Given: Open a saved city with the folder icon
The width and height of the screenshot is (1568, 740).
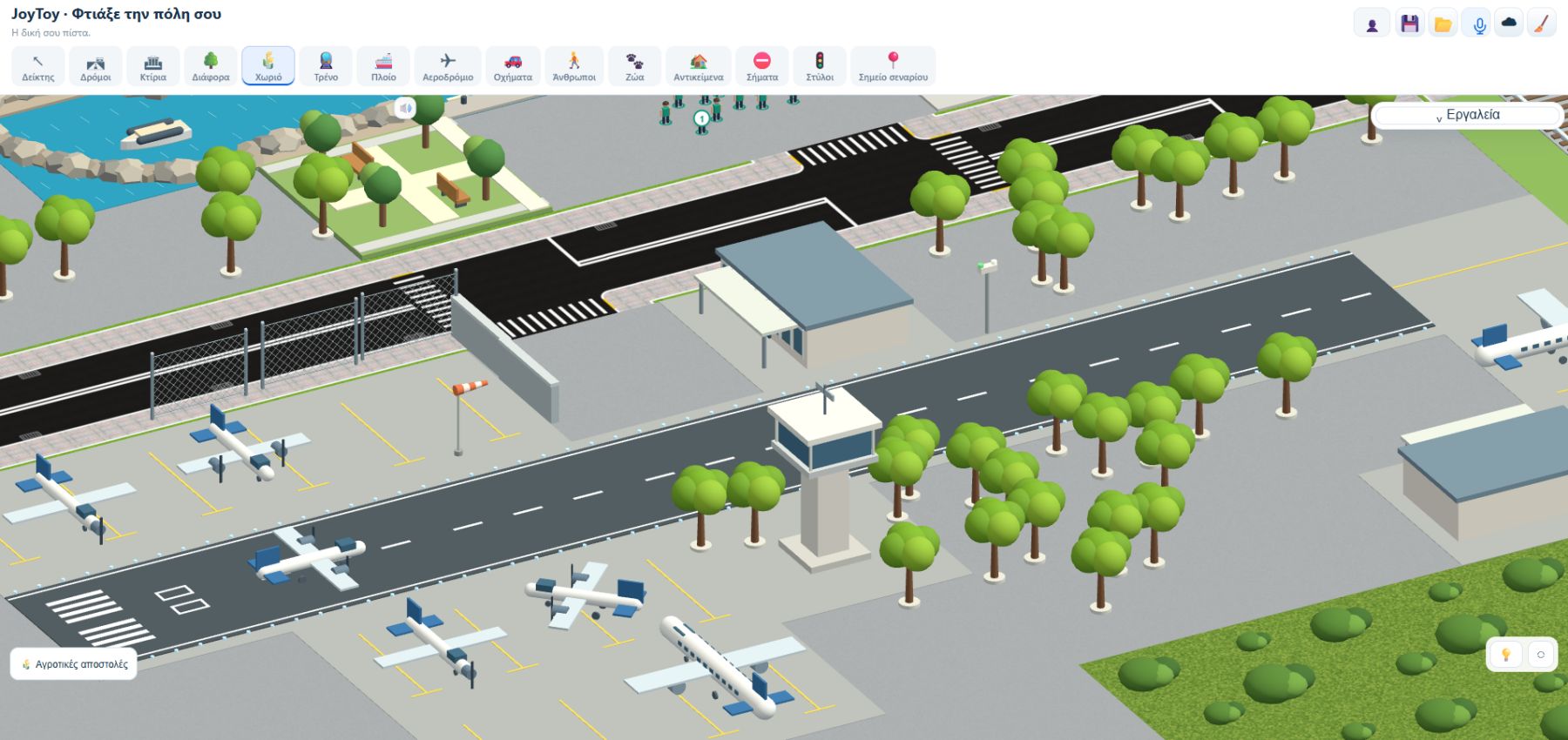Looking at the screenshot, I should click(x=1443, y=24).
